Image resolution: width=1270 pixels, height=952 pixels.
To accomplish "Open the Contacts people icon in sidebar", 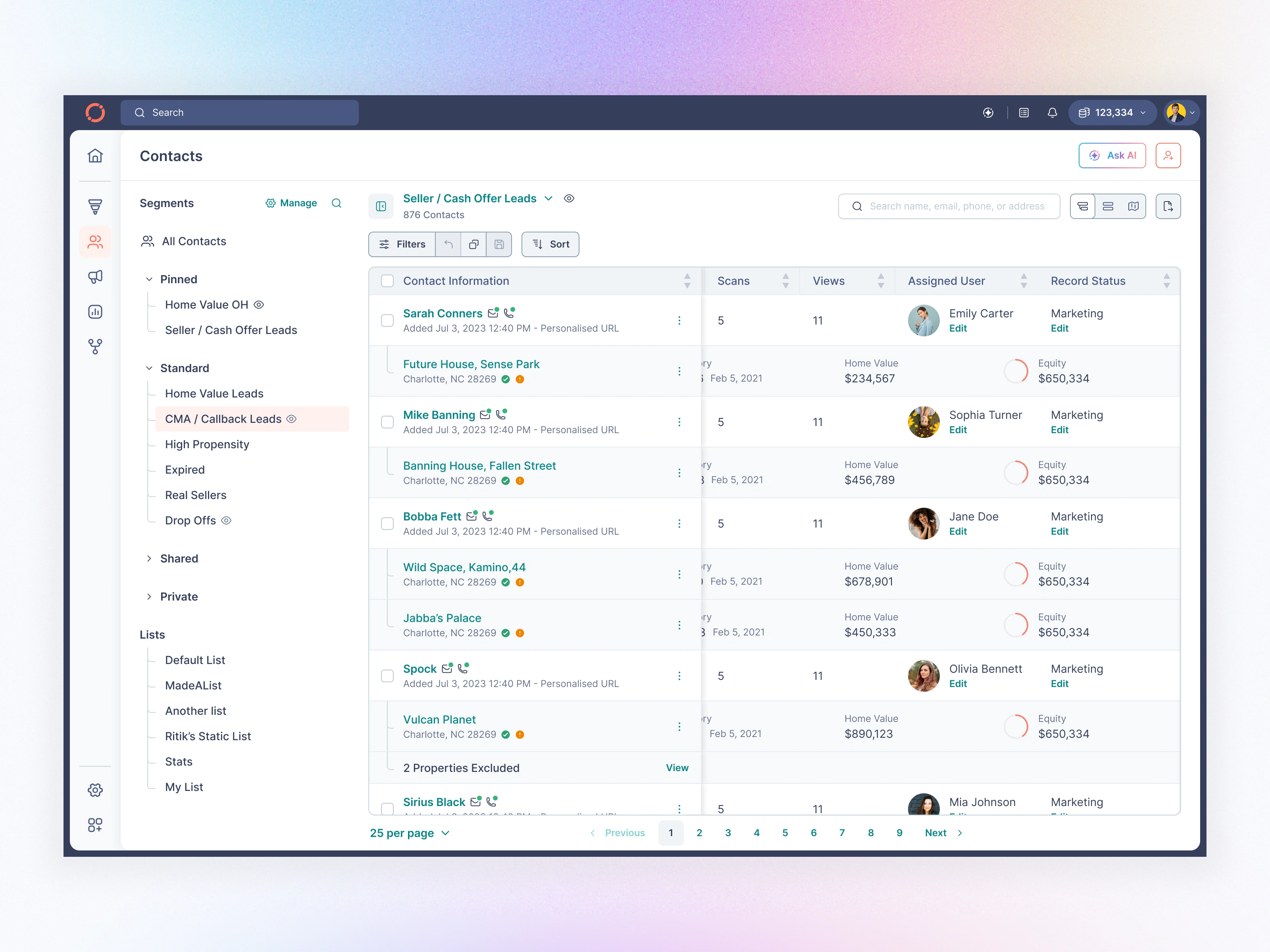I will tap(95, 242).
